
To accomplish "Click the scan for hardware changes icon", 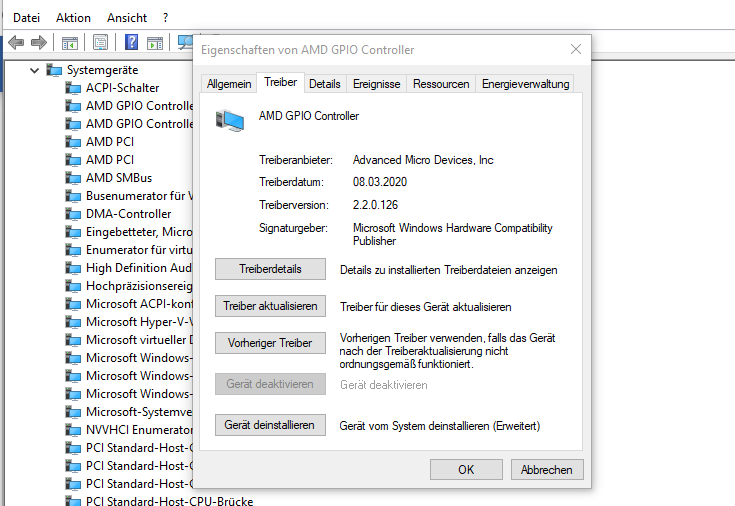I will [186, 42].
